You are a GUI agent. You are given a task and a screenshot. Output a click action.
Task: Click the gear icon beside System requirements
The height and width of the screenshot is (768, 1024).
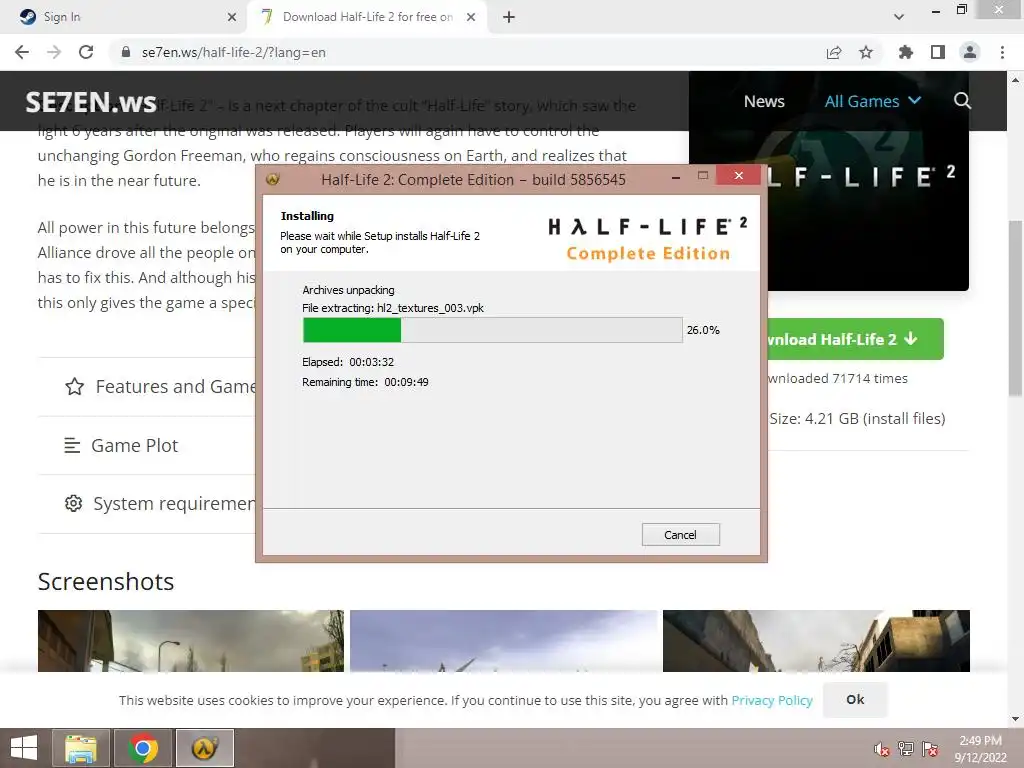(73, 504)
